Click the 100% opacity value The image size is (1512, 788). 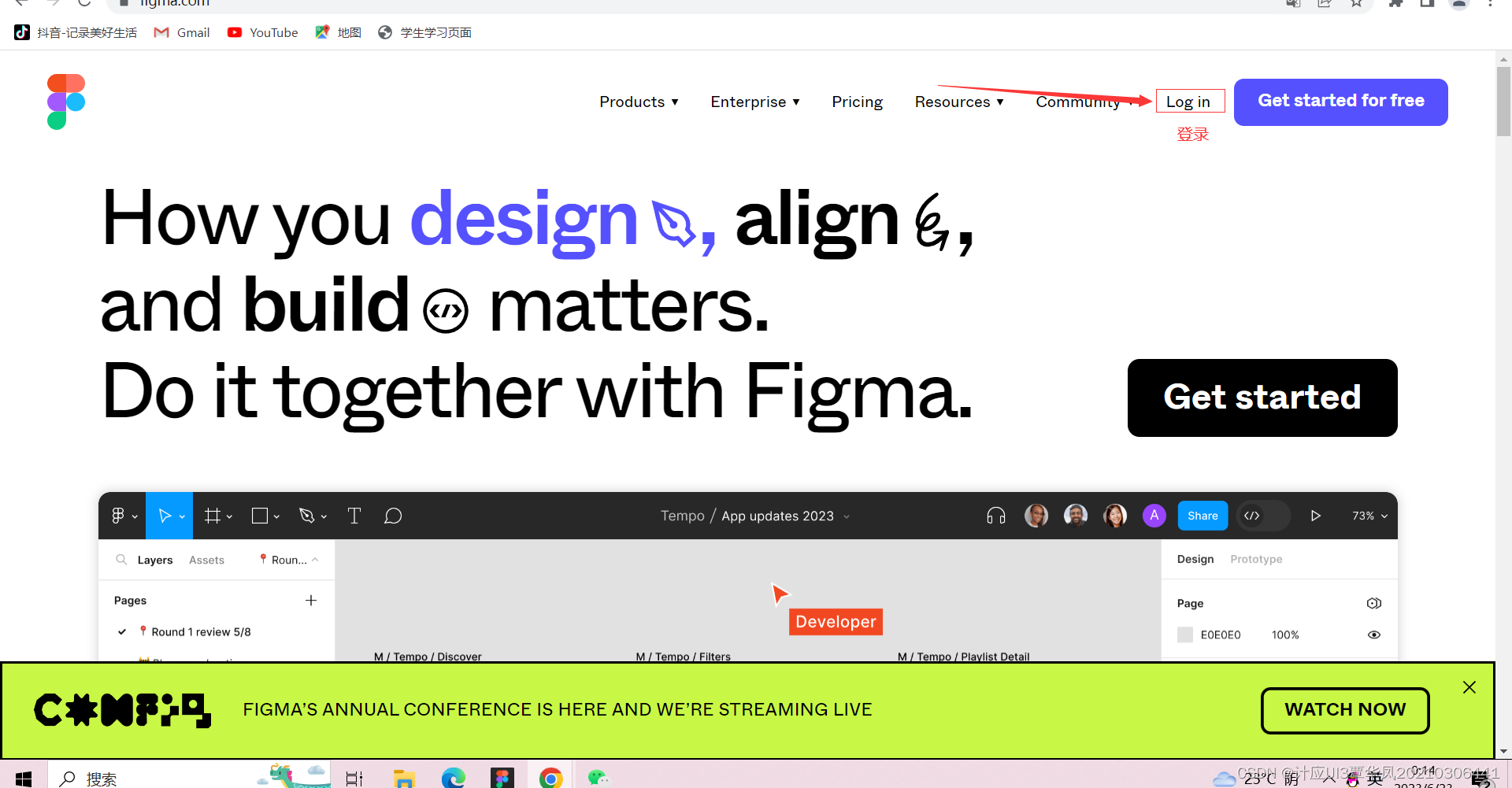(1285, 634)
